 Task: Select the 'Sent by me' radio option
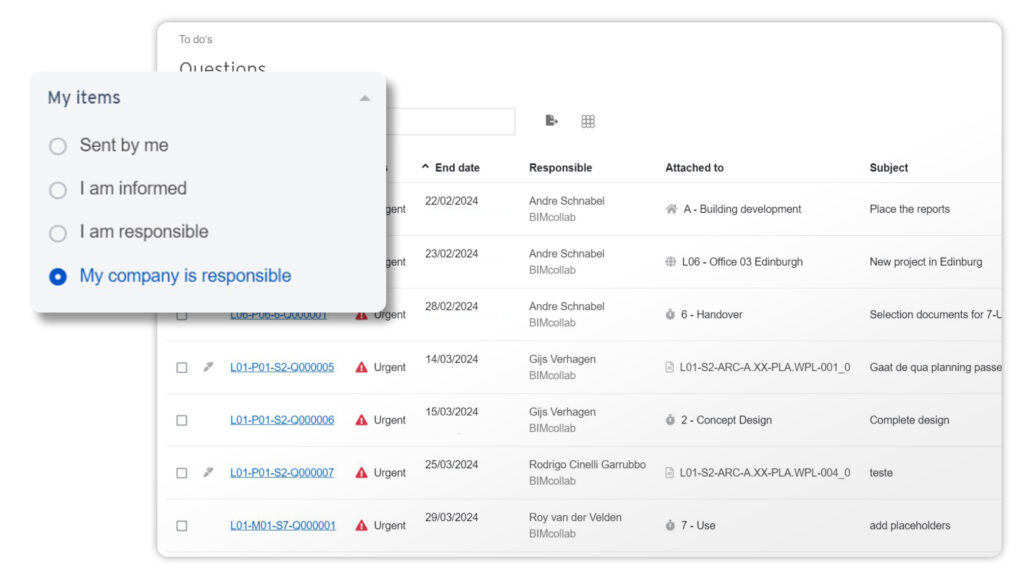[x=58, y=146]
